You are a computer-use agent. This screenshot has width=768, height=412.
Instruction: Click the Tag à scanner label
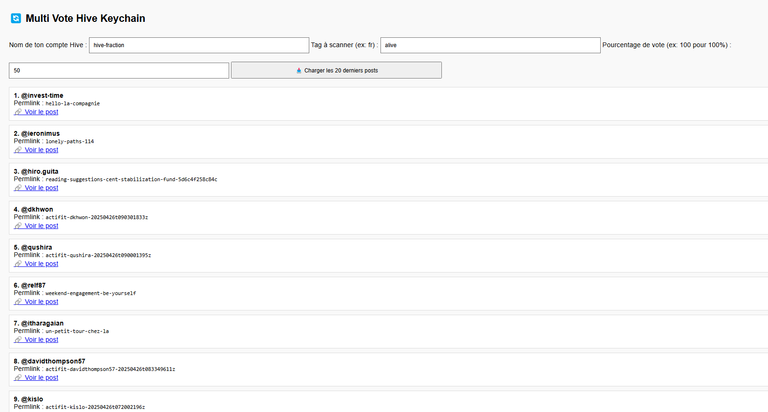pos(344,45)
